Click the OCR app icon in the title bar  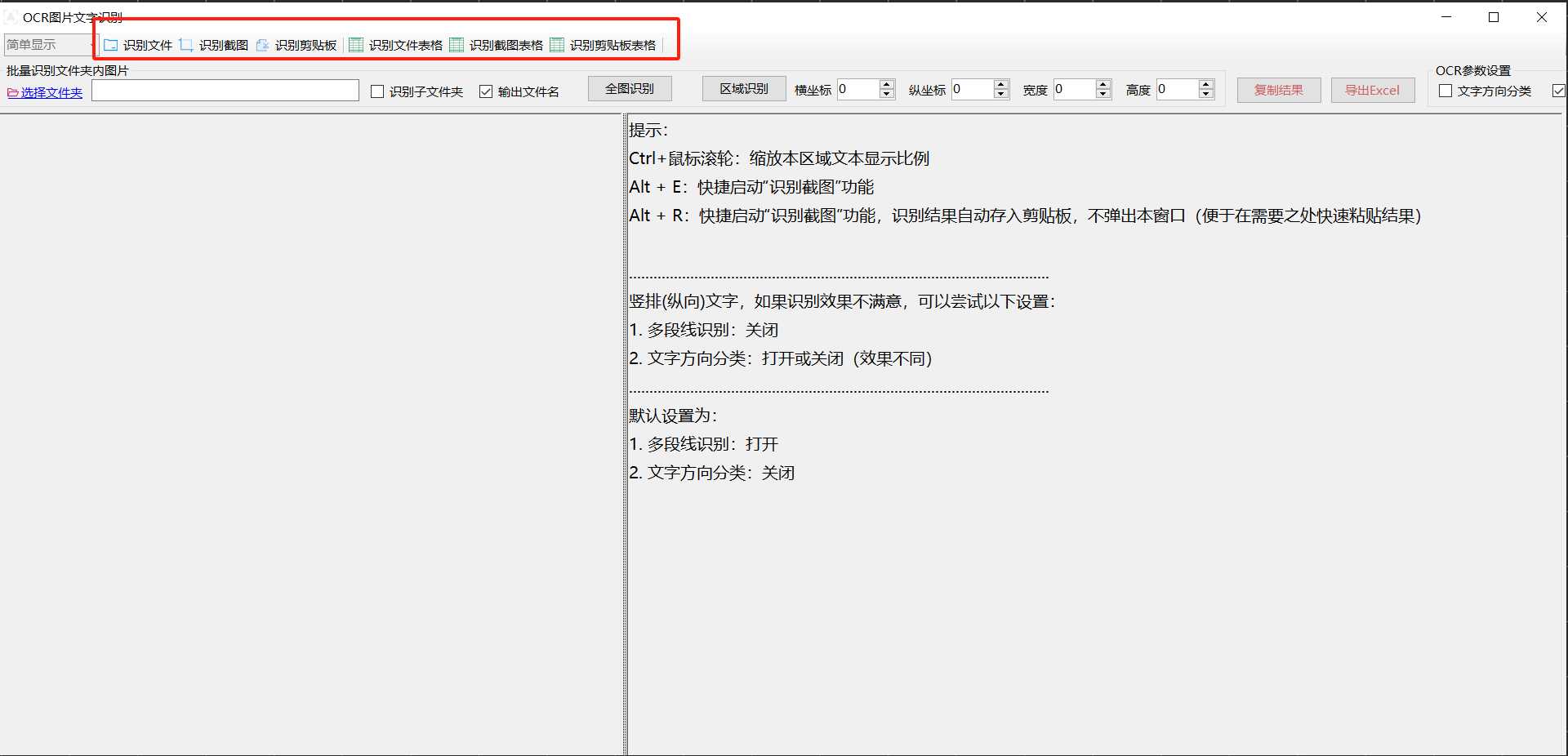tap(11, 17)
